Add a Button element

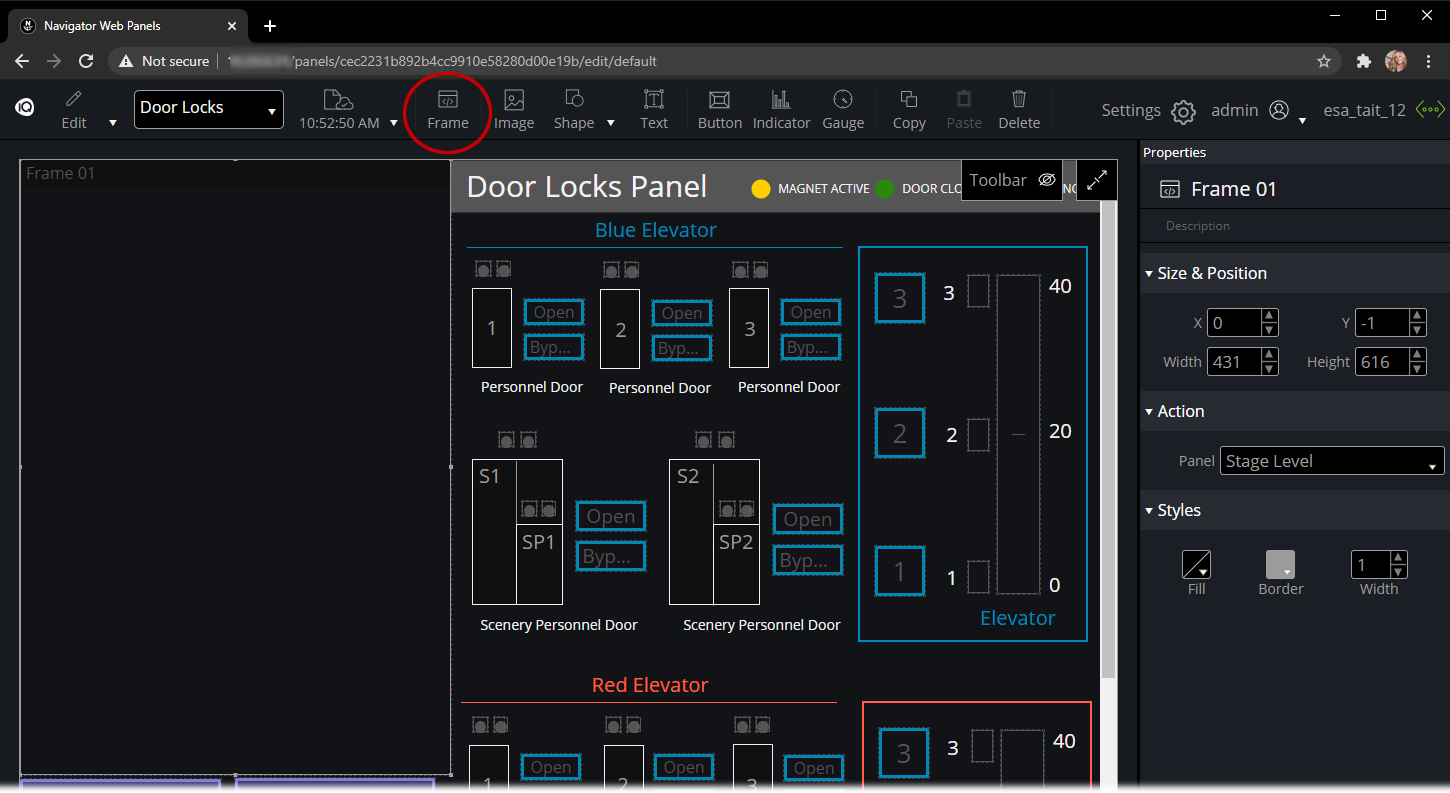[720, 109]
